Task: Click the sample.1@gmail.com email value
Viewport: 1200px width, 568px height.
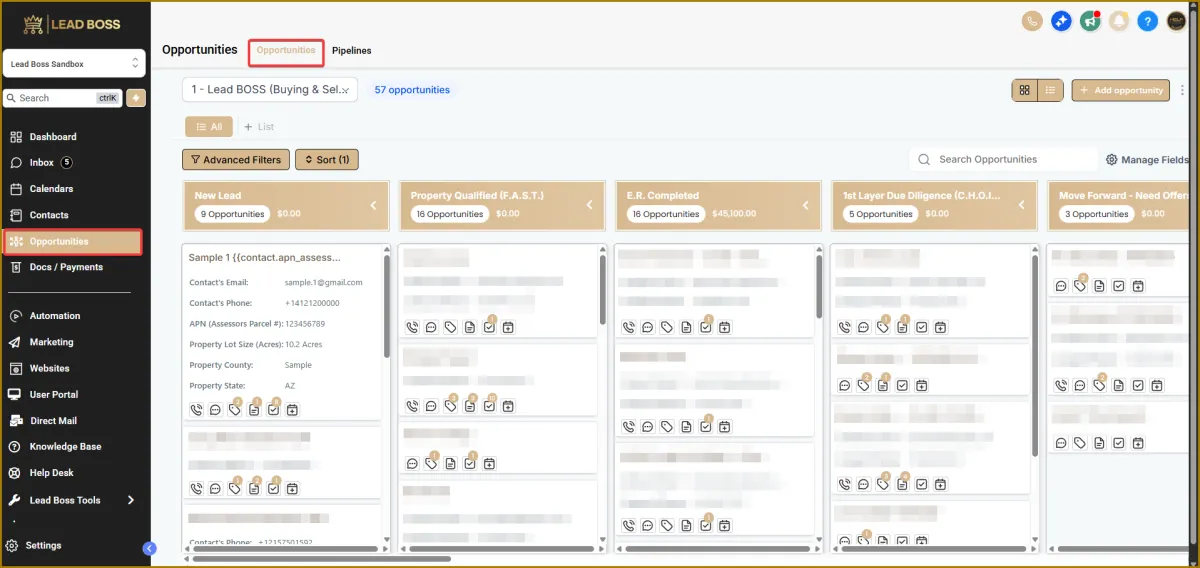Action: point(323,282)
